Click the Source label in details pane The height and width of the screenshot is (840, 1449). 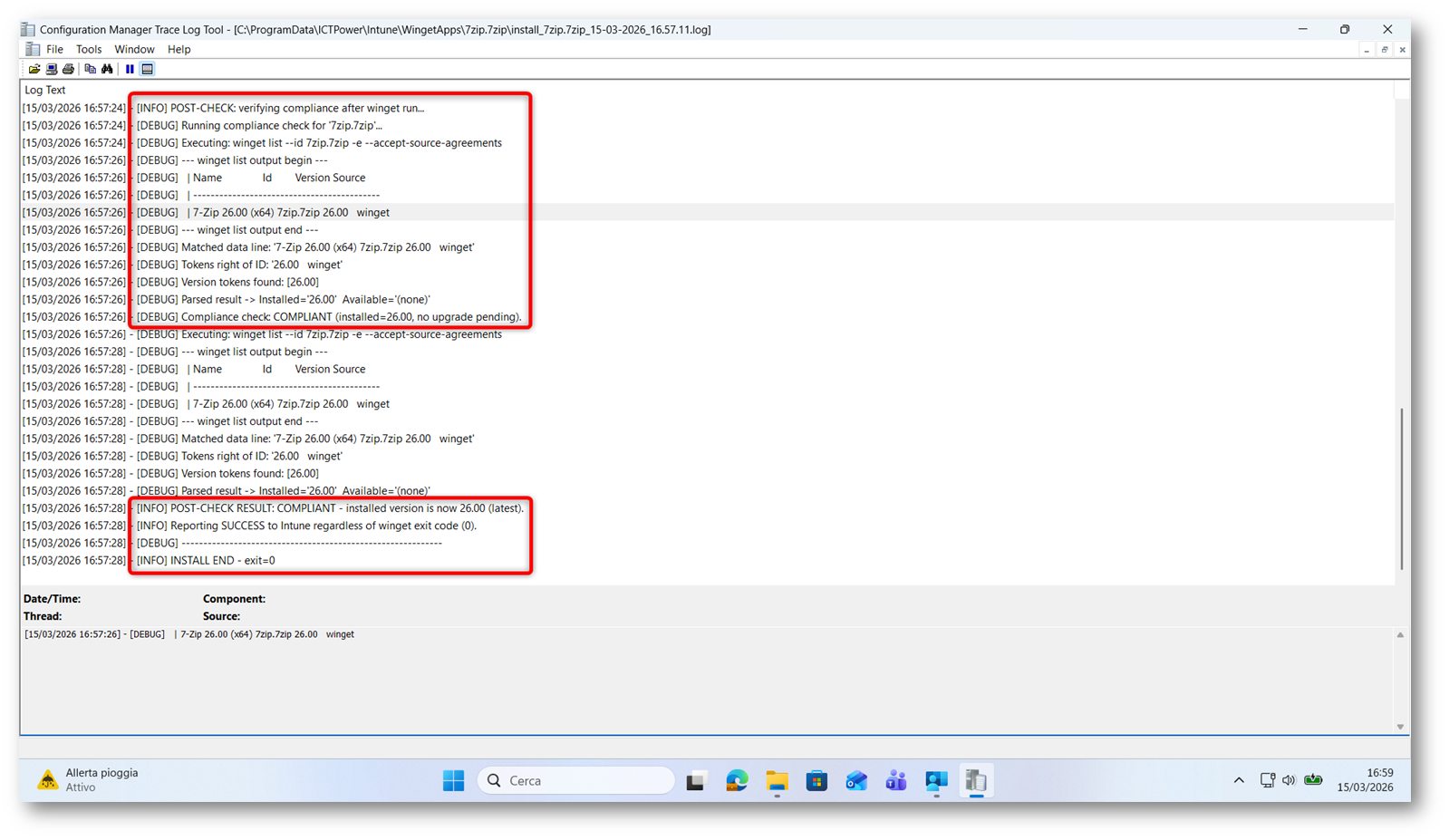click(x=221, y=616)
